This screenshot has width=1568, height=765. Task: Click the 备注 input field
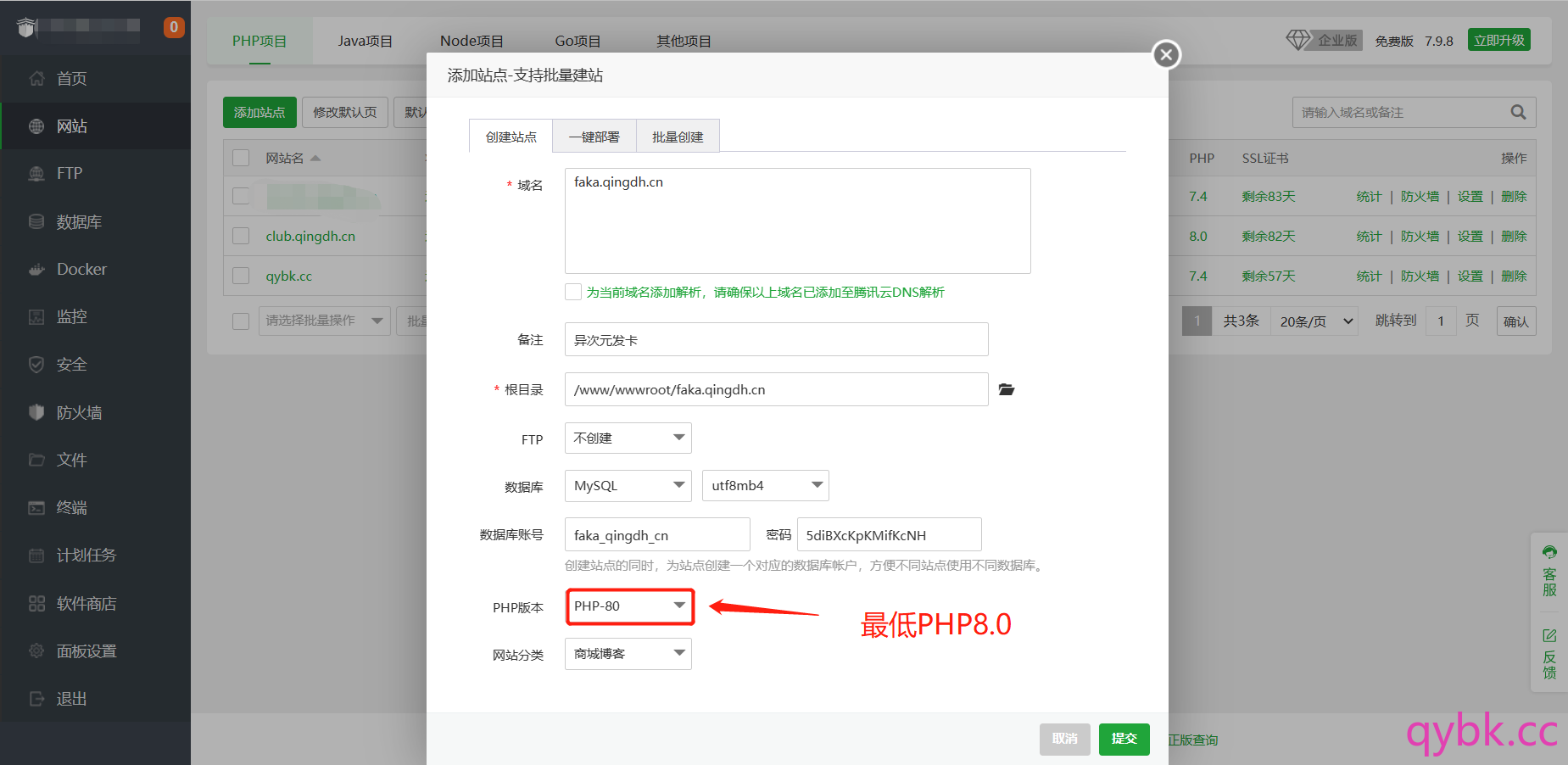point(776,339)
